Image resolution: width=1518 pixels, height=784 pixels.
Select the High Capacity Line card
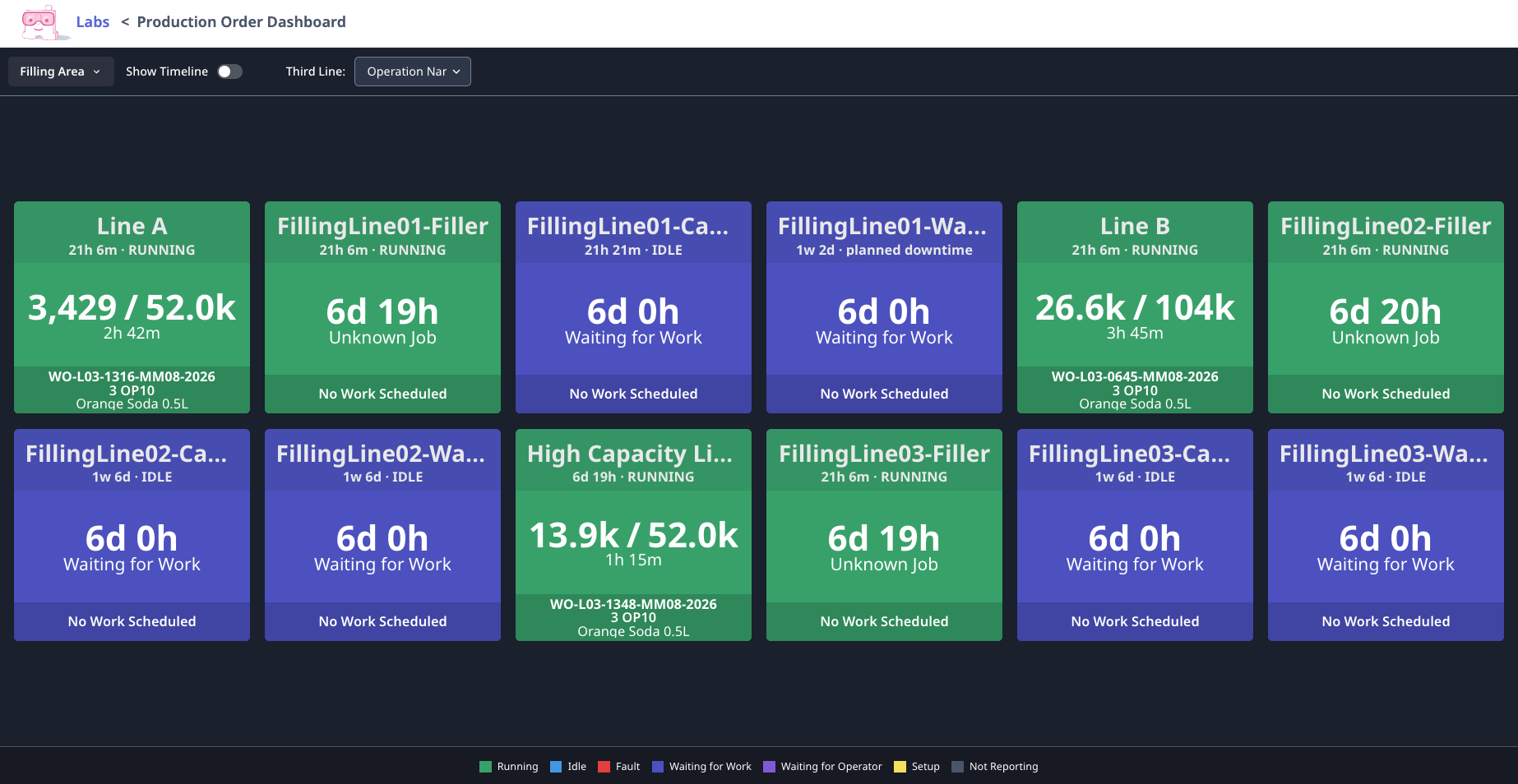633,535
